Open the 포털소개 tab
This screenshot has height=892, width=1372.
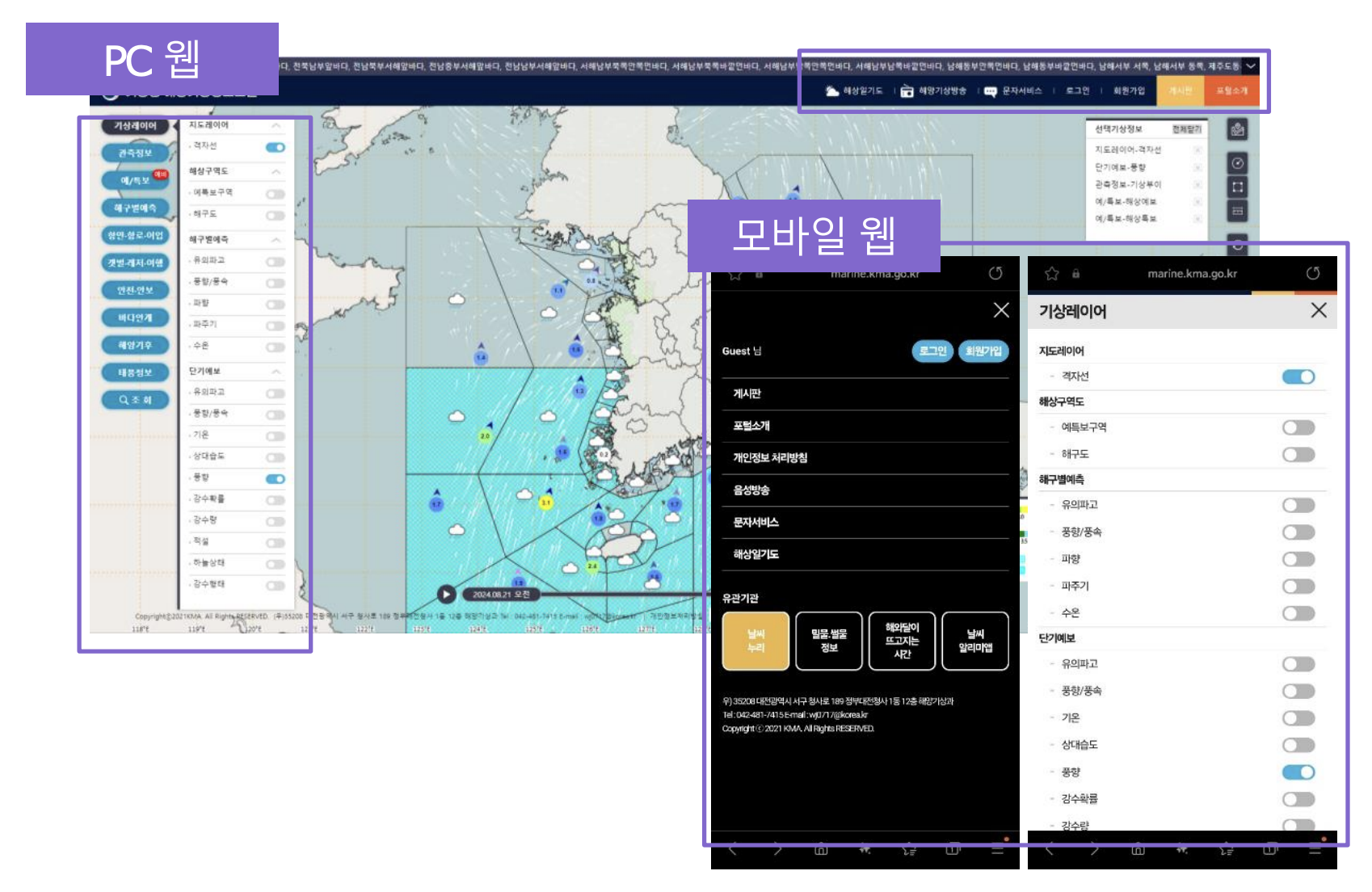pyautogui.click(x=1231, y=91)
